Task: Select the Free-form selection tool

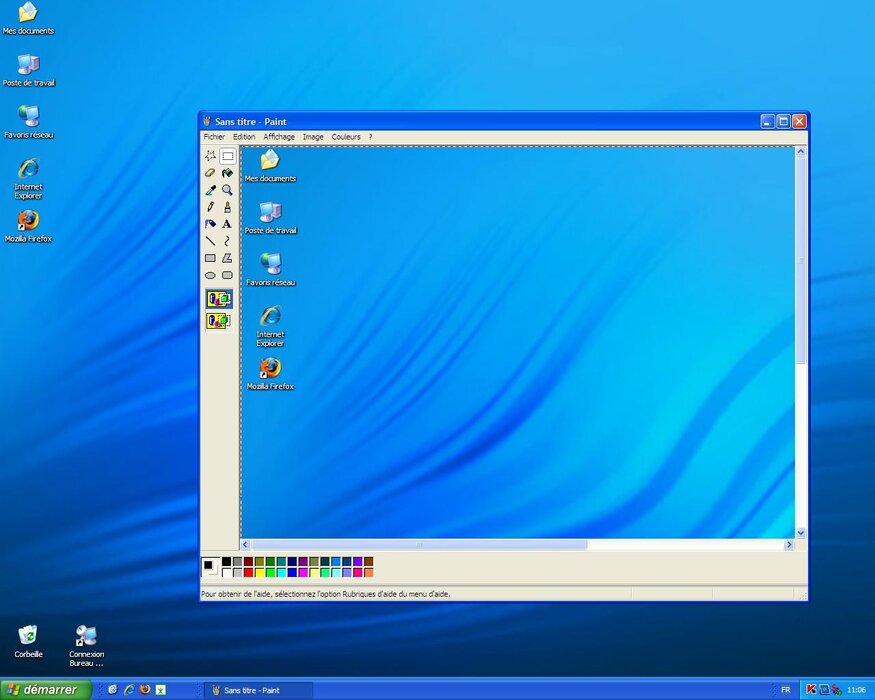Action: click(210, 156)
